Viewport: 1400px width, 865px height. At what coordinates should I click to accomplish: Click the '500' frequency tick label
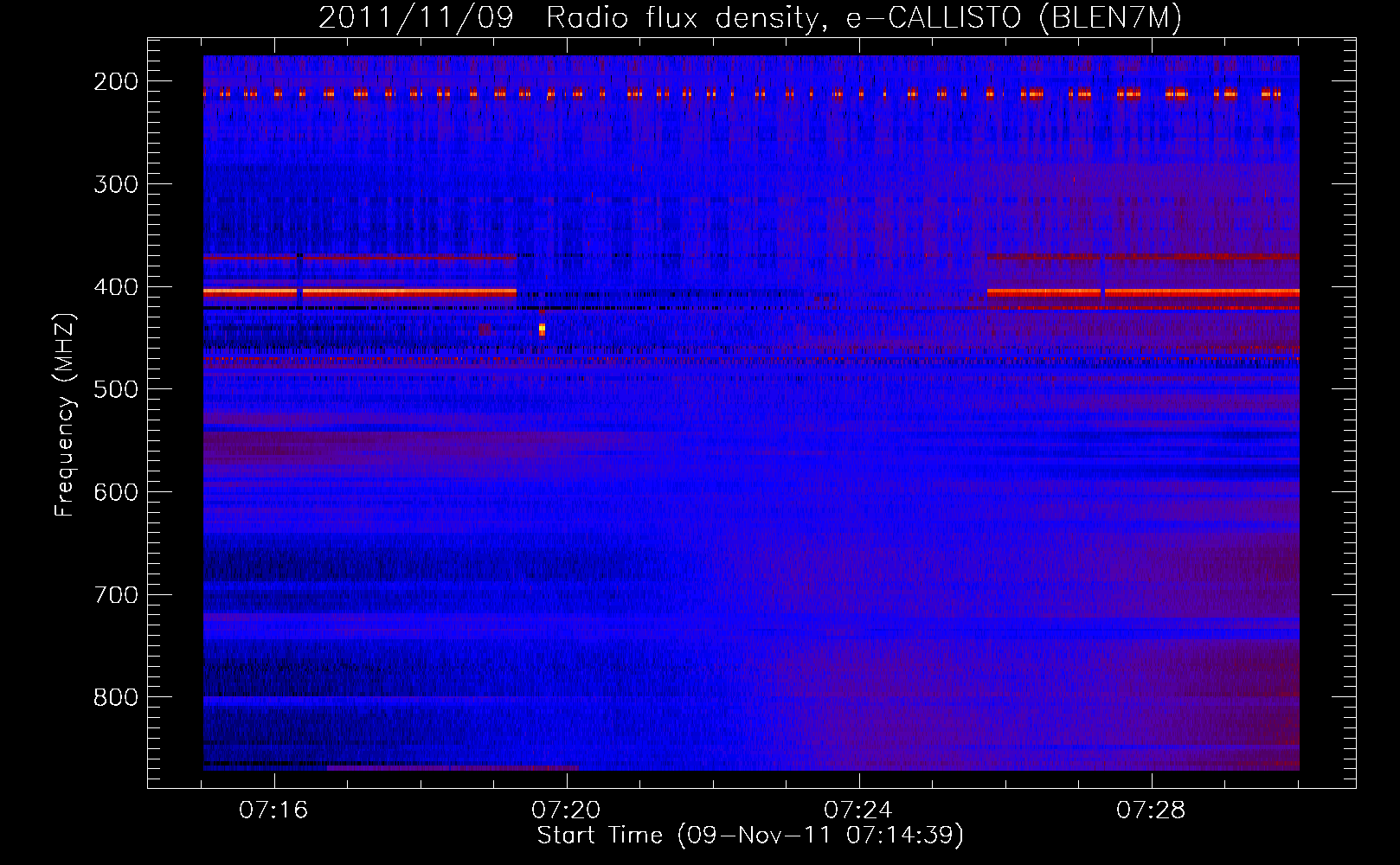tap(116, 389)
